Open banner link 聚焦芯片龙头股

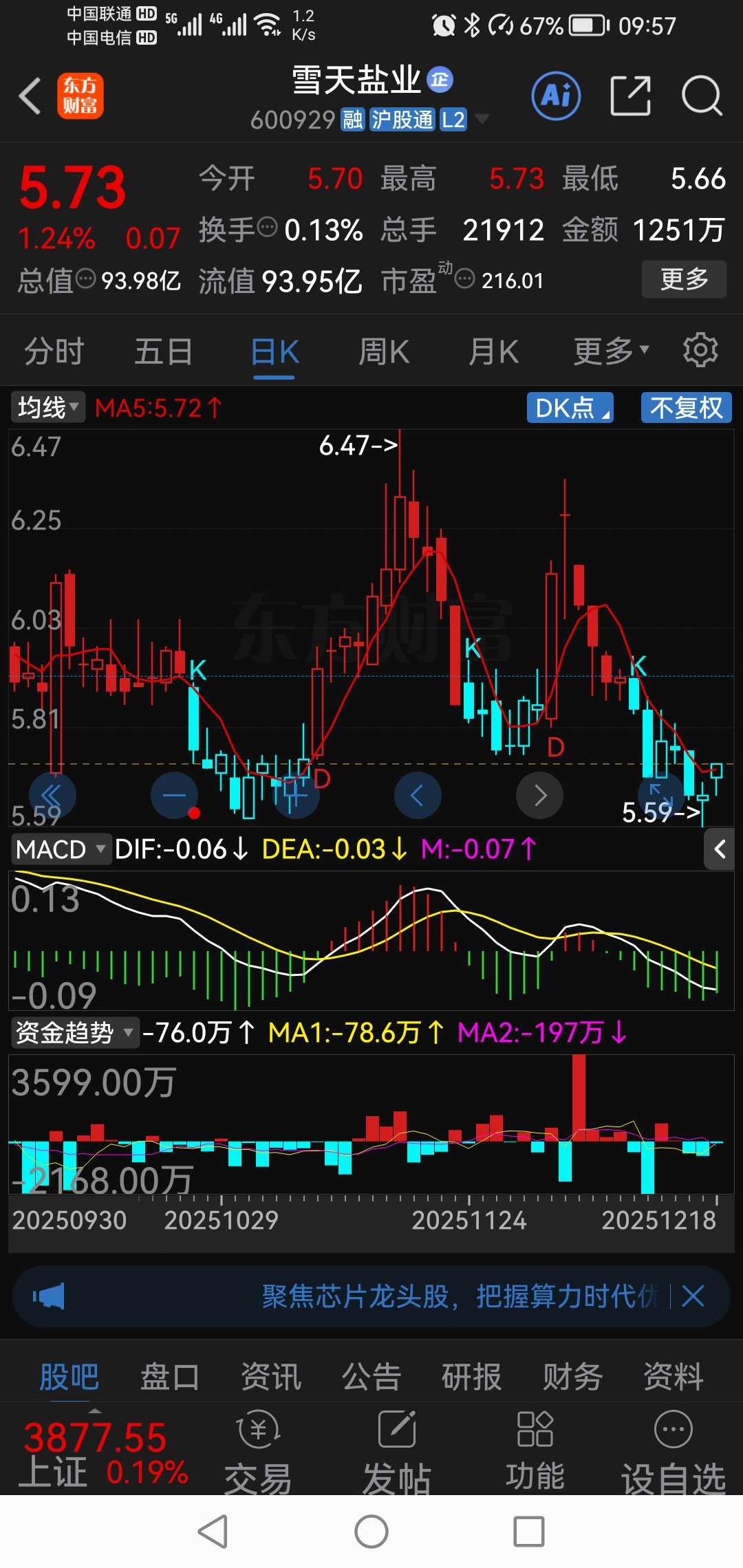pos(460,1296)
